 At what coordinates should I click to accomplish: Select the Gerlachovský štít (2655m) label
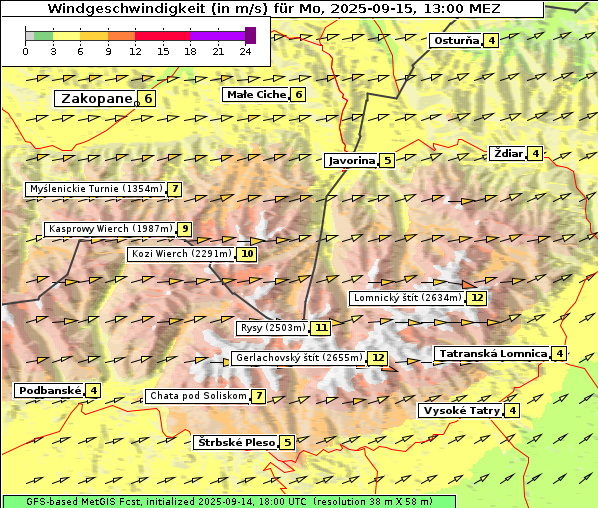coord(298,358)
